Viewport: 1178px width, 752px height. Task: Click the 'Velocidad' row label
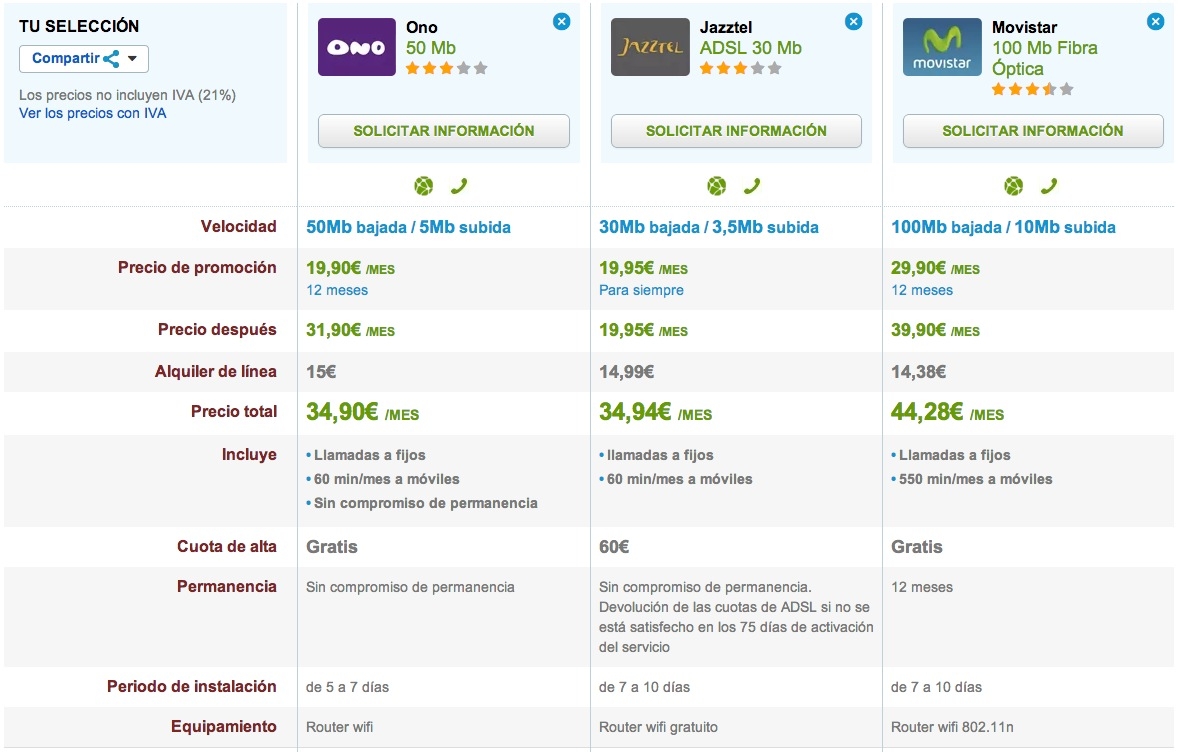[238, 227]
